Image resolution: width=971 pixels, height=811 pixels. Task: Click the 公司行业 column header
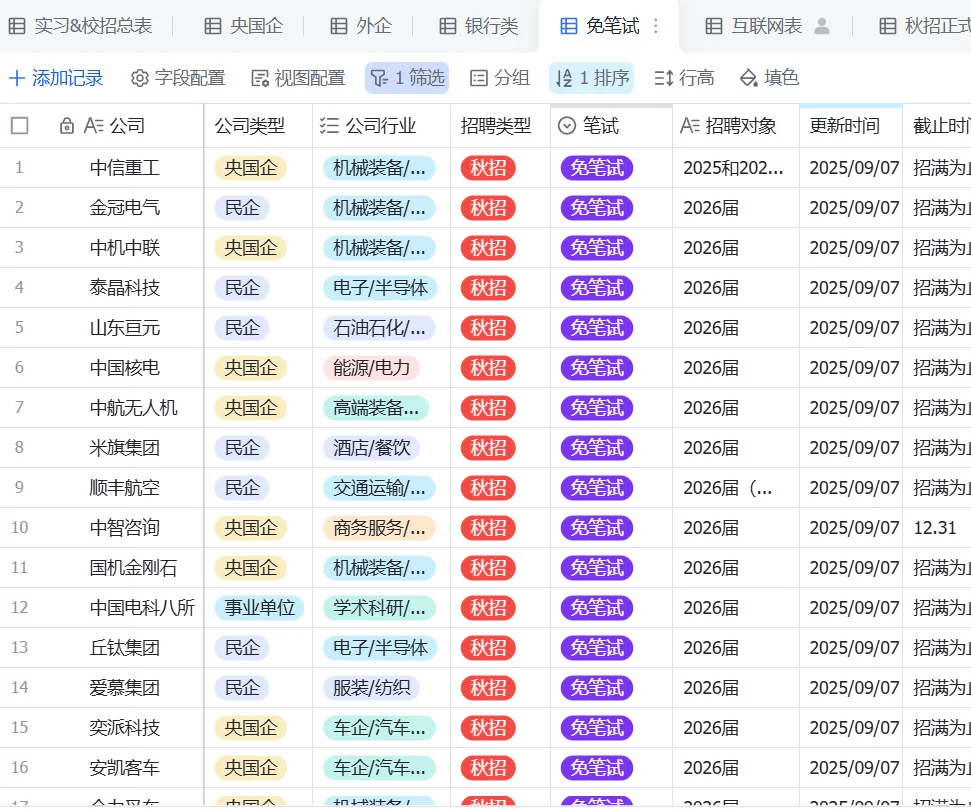381,126
